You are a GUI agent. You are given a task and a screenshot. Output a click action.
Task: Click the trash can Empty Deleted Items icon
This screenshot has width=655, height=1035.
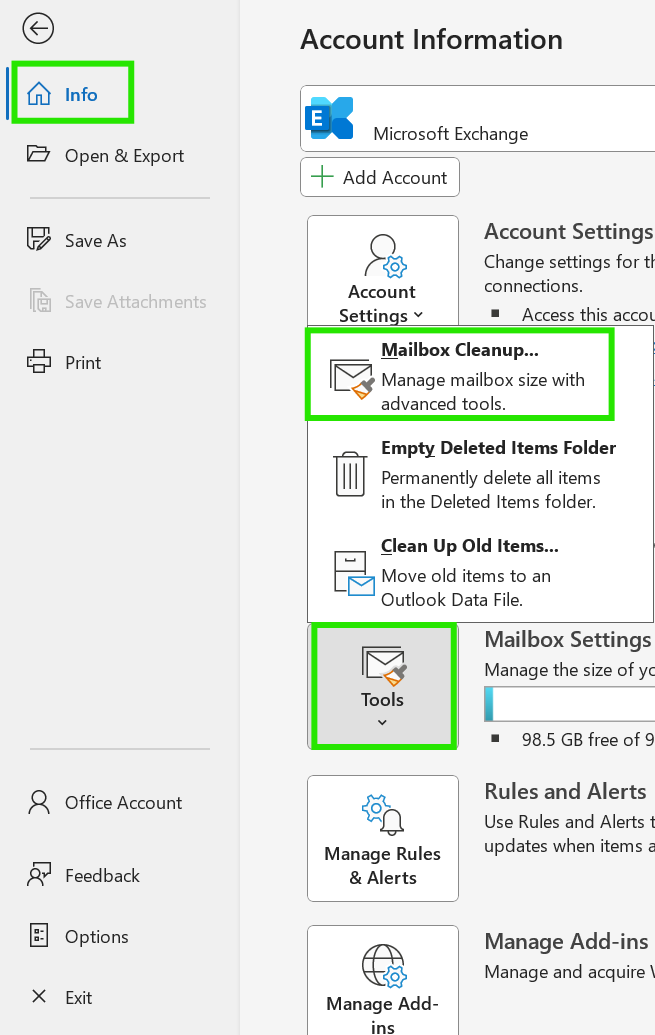tap(350, 474)
